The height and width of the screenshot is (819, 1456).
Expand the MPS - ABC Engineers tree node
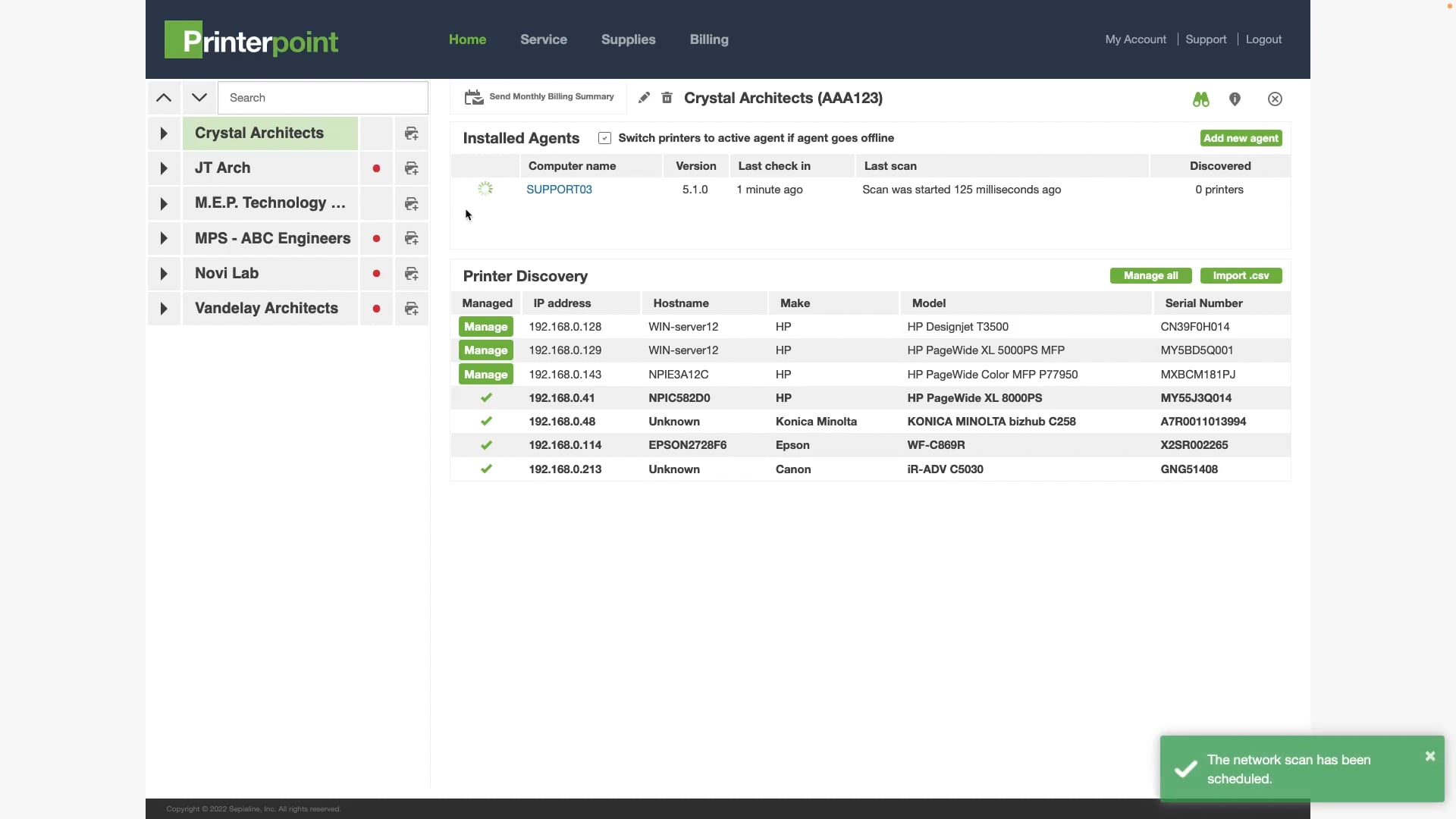(164, 238)
